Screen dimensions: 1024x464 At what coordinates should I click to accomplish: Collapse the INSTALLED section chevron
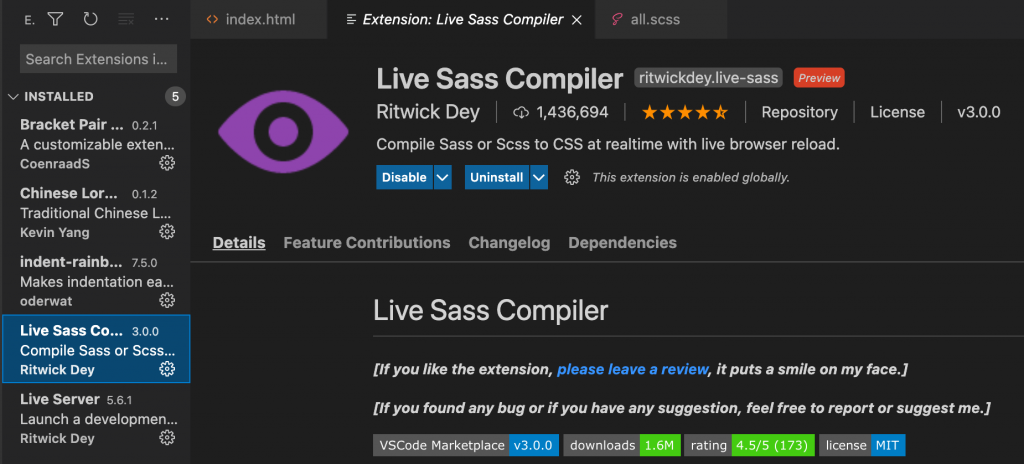[12, 97]
